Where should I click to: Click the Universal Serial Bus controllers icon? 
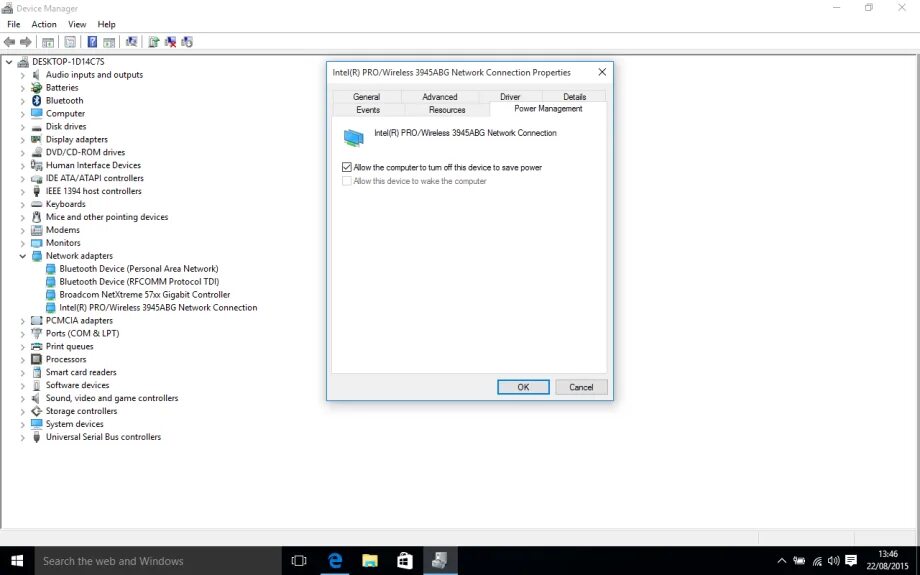(36, 437)
